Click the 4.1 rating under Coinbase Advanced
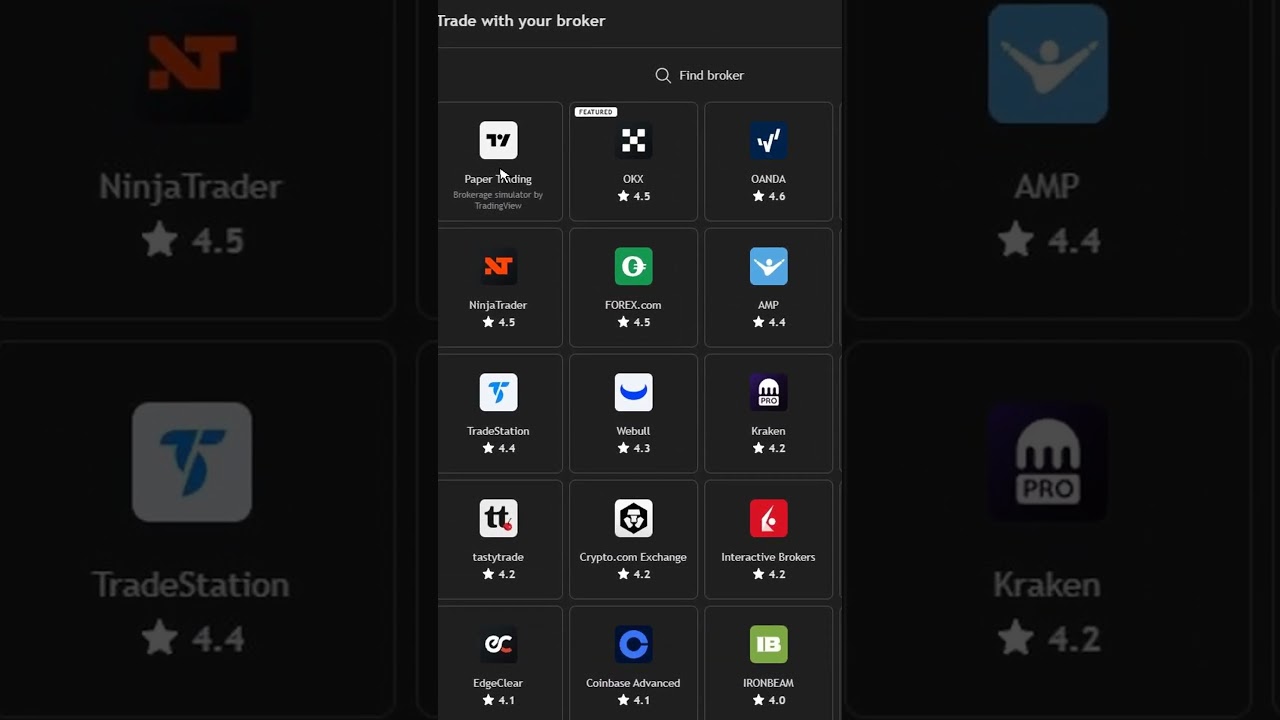1280x720 pixels. pos(633,701)
